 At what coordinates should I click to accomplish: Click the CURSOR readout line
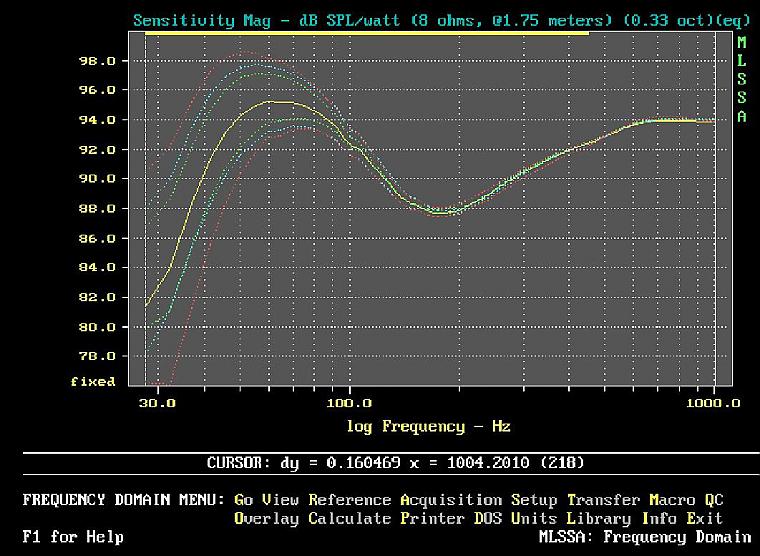click(396, 463)
